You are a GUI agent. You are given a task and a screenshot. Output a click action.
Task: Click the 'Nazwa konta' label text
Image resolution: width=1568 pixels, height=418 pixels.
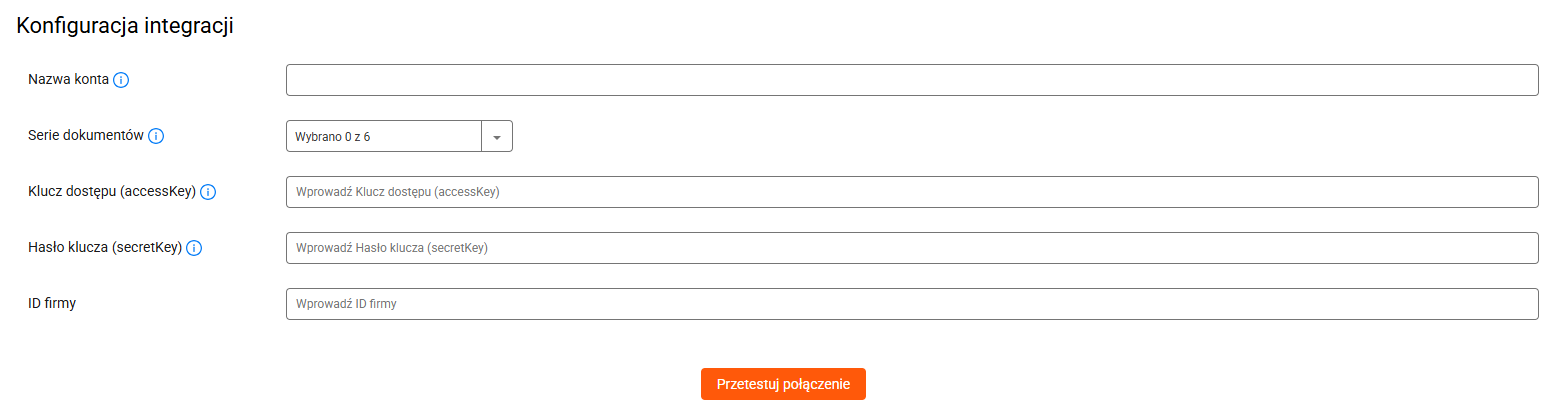click(x=68, y=80)
